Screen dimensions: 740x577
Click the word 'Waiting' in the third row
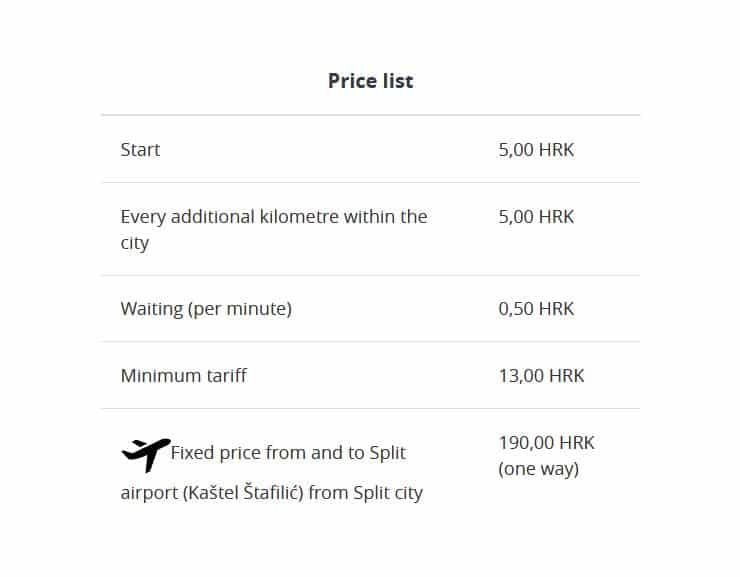pos(152,309)
